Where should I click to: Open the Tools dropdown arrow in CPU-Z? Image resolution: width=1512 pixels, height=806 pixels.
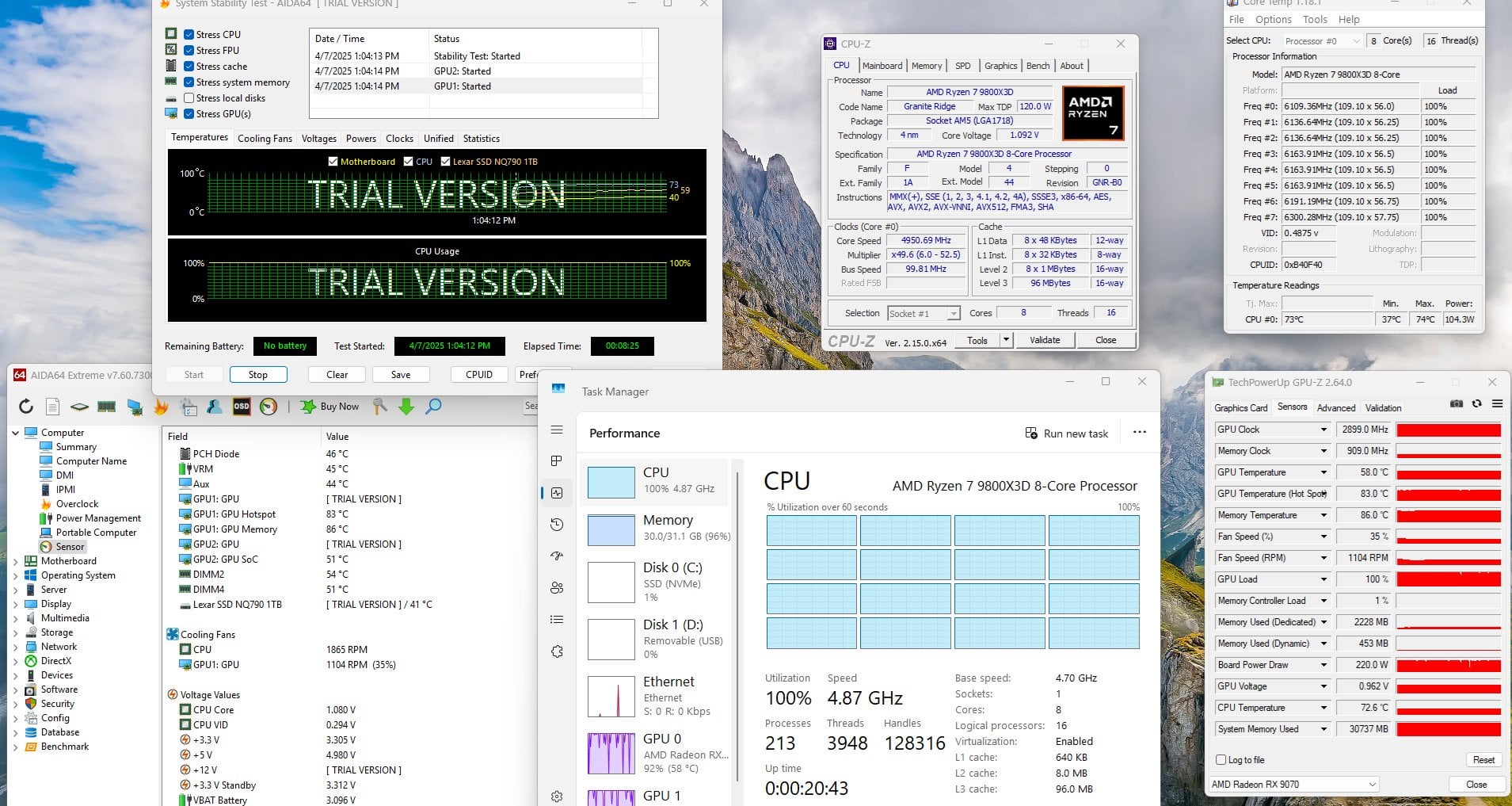coord(1006,340)
